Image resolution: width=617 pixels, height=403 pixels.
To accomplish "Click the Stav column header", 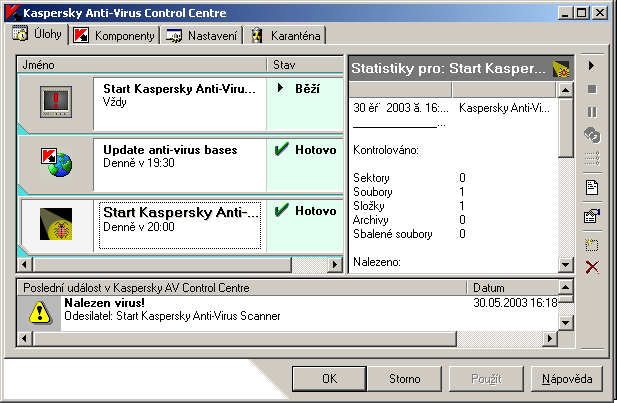I will pos(305,65).
